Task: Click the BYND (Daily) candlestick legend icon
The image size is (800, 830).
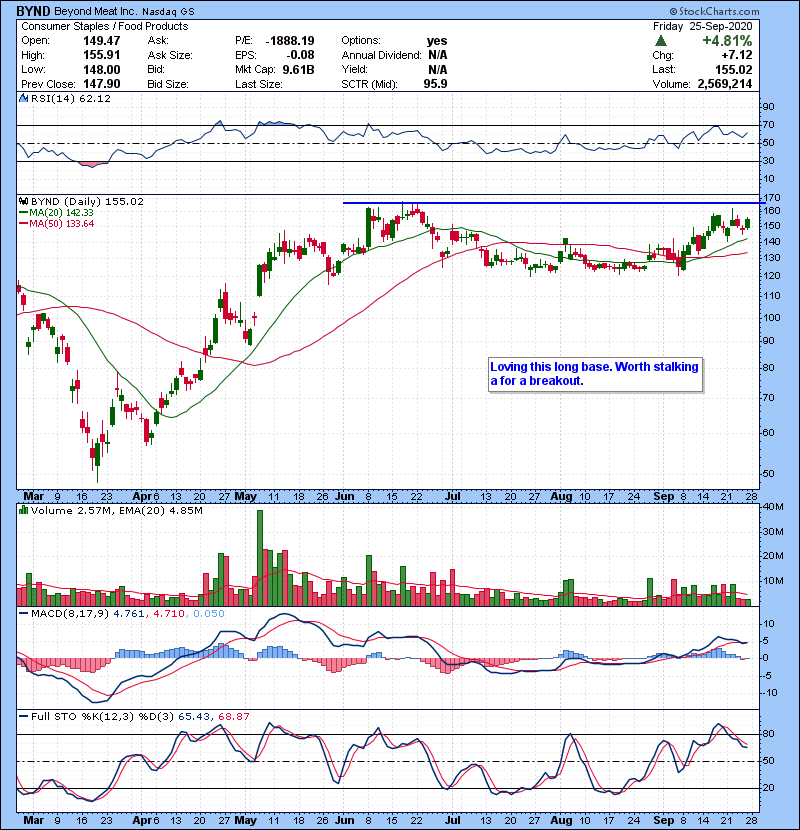Action: [x=22, y=201]
